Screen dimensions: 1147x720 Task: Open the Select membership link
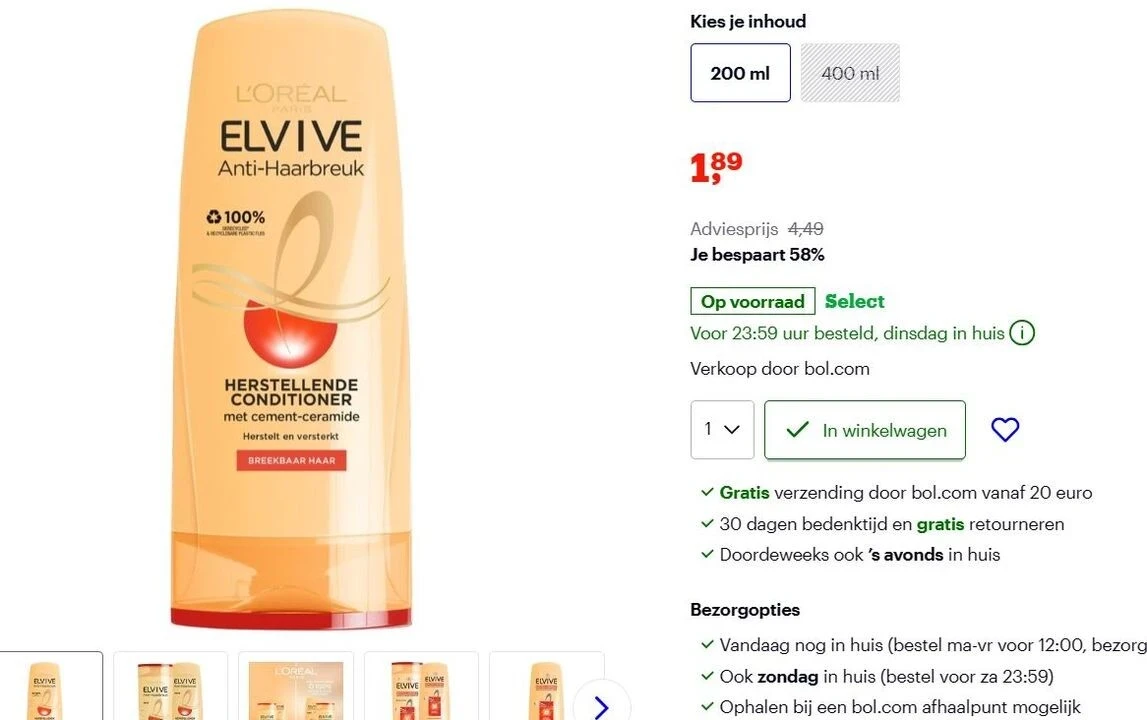coord(854,301)
